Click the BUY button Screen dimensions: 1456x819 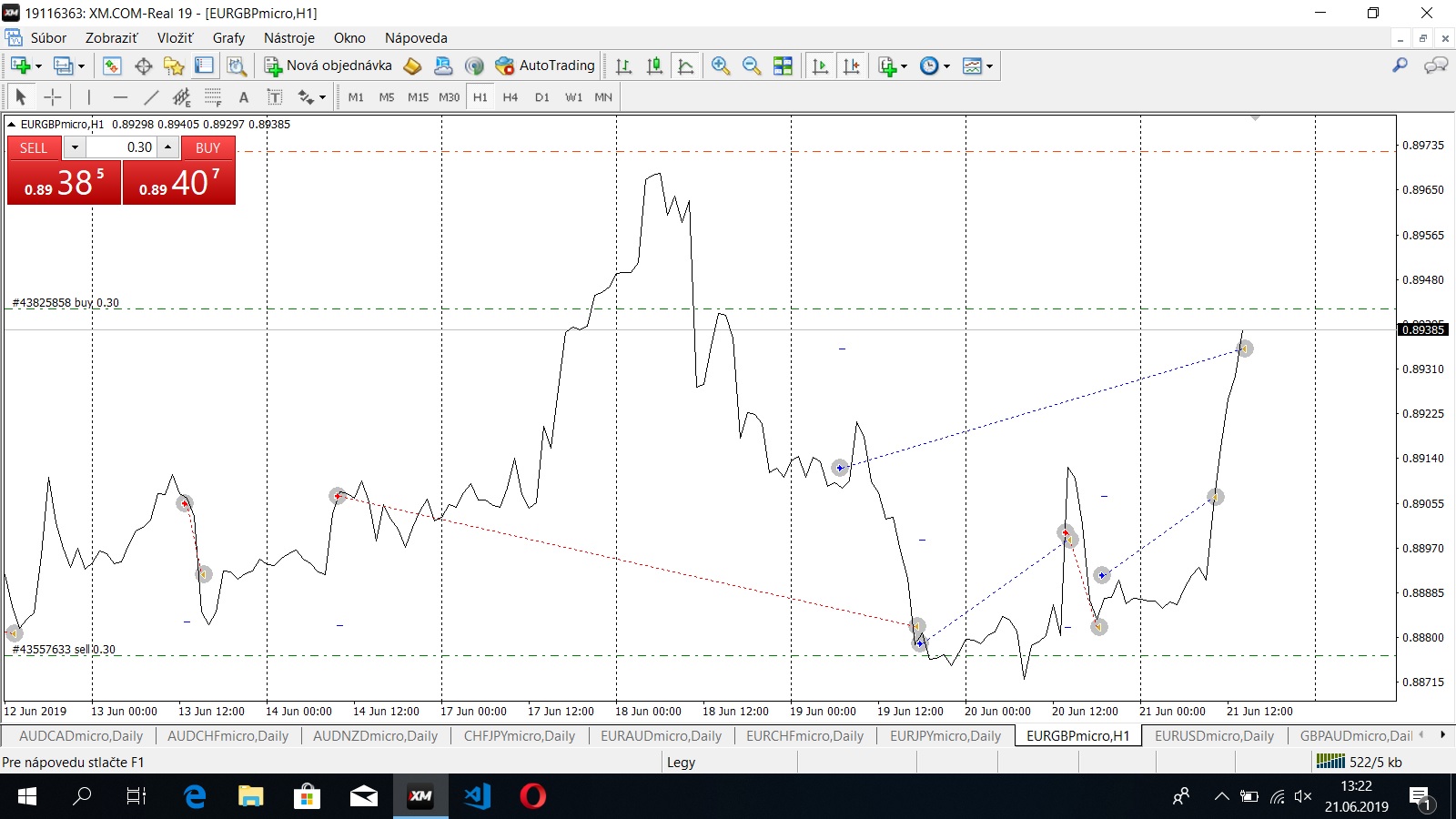tap(208, 147)
